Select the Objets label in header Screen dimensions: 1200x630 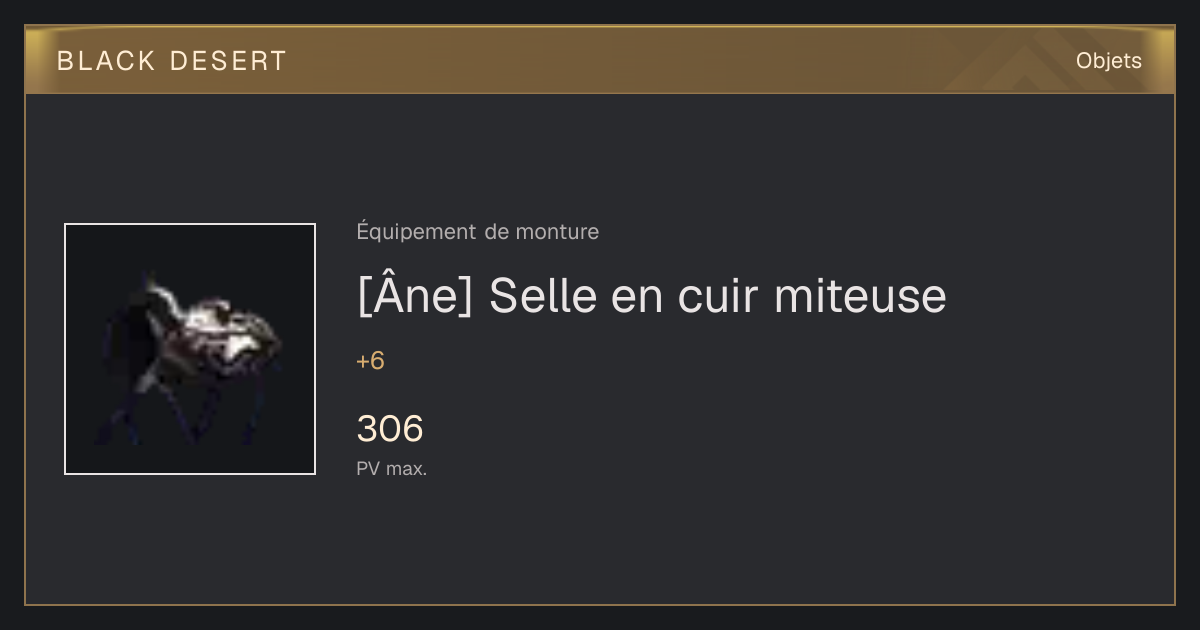[x=1108, y=61]
